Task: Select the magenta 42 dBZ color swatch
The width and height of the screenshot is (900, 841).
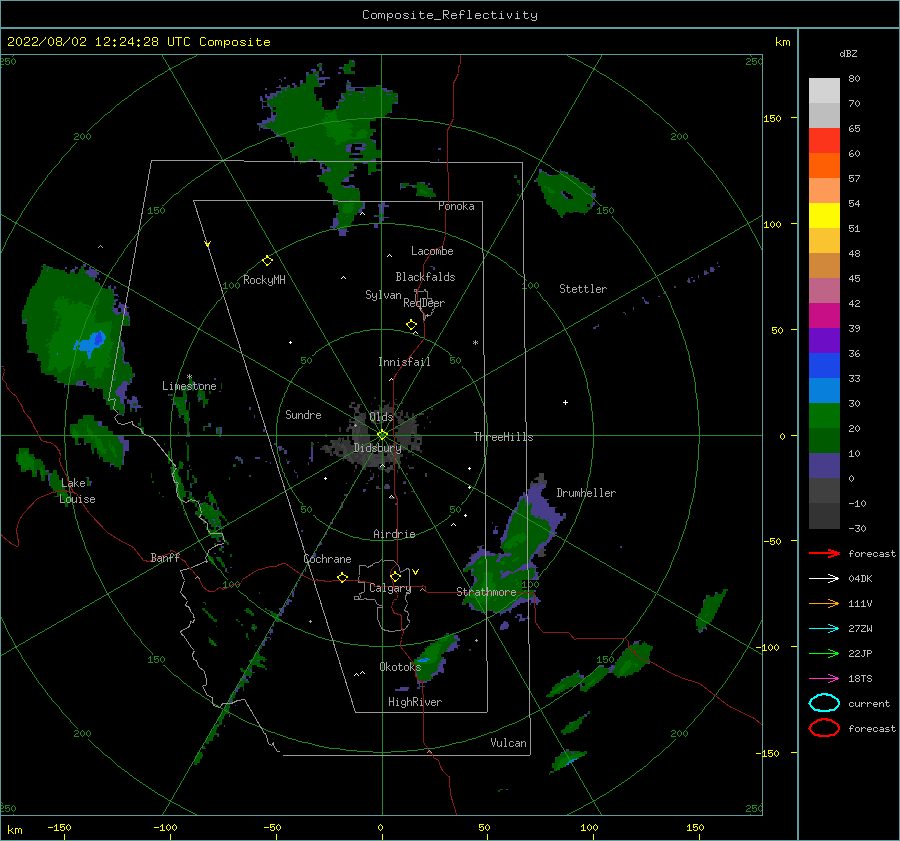Action: tap(824, 315)
